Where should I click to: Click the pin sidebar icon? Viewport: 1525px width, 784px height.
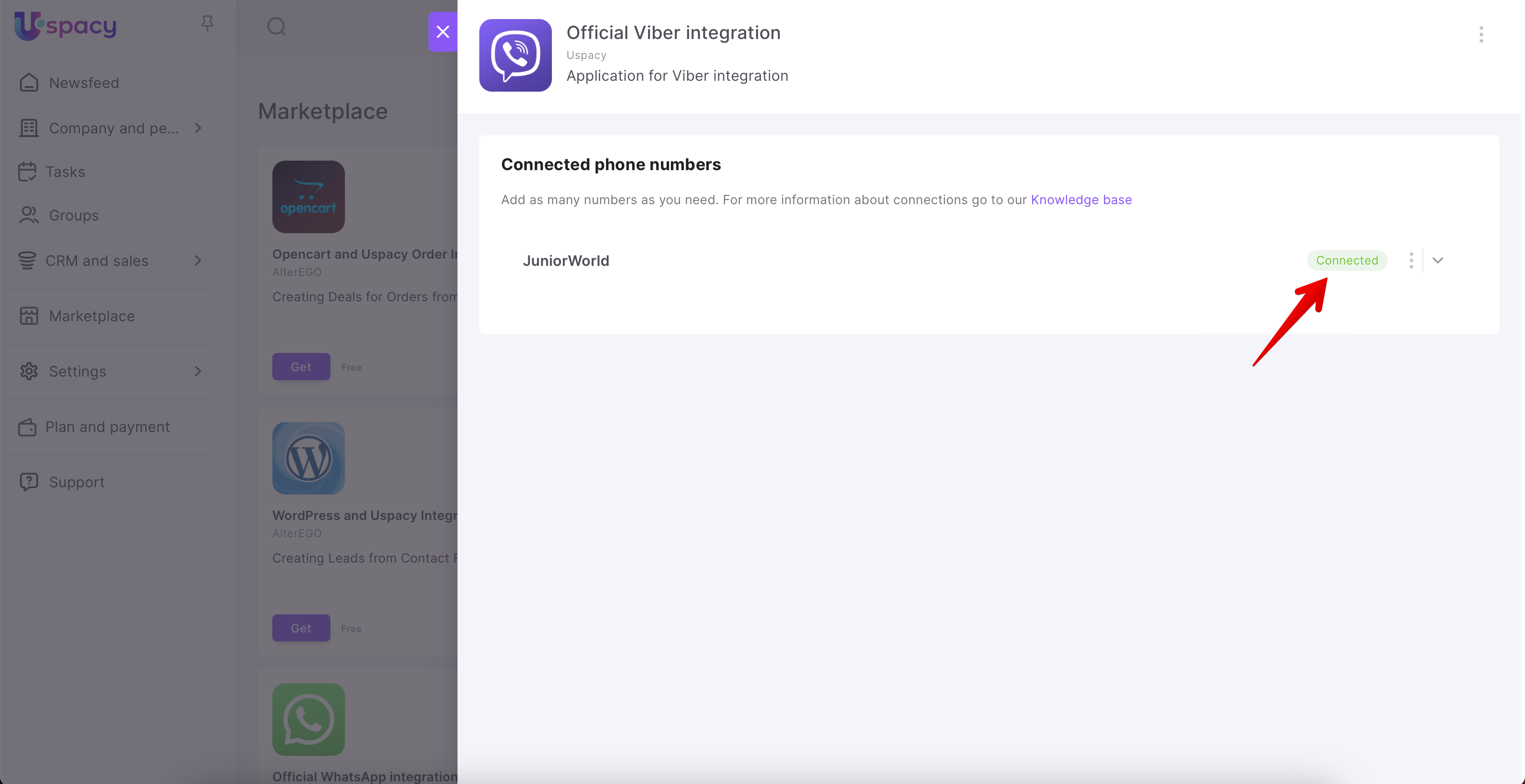click(x=207, y=24)
